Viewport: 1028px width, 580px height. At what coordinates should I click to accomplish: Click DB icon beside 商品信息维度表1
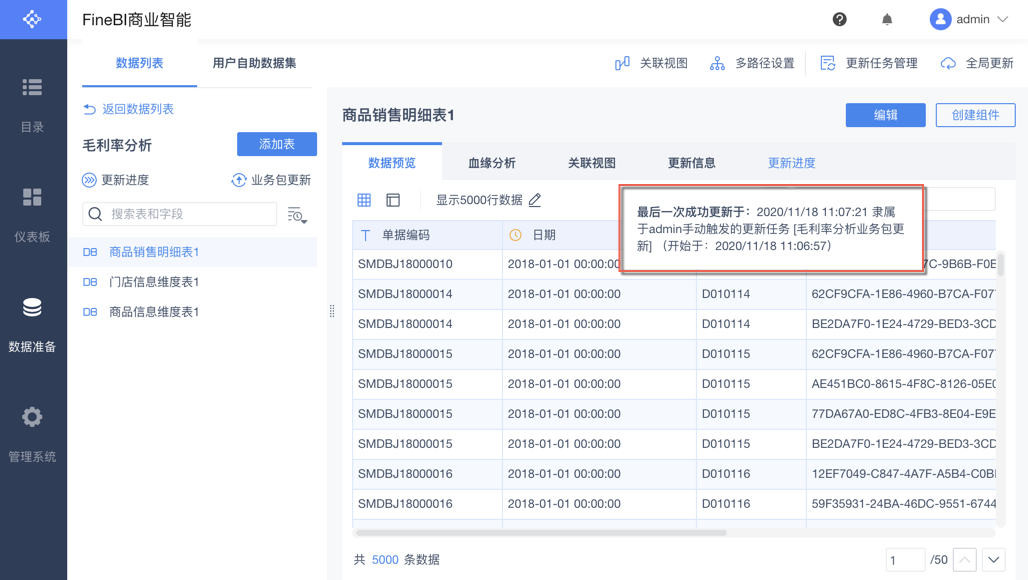(x=90, y=312)
